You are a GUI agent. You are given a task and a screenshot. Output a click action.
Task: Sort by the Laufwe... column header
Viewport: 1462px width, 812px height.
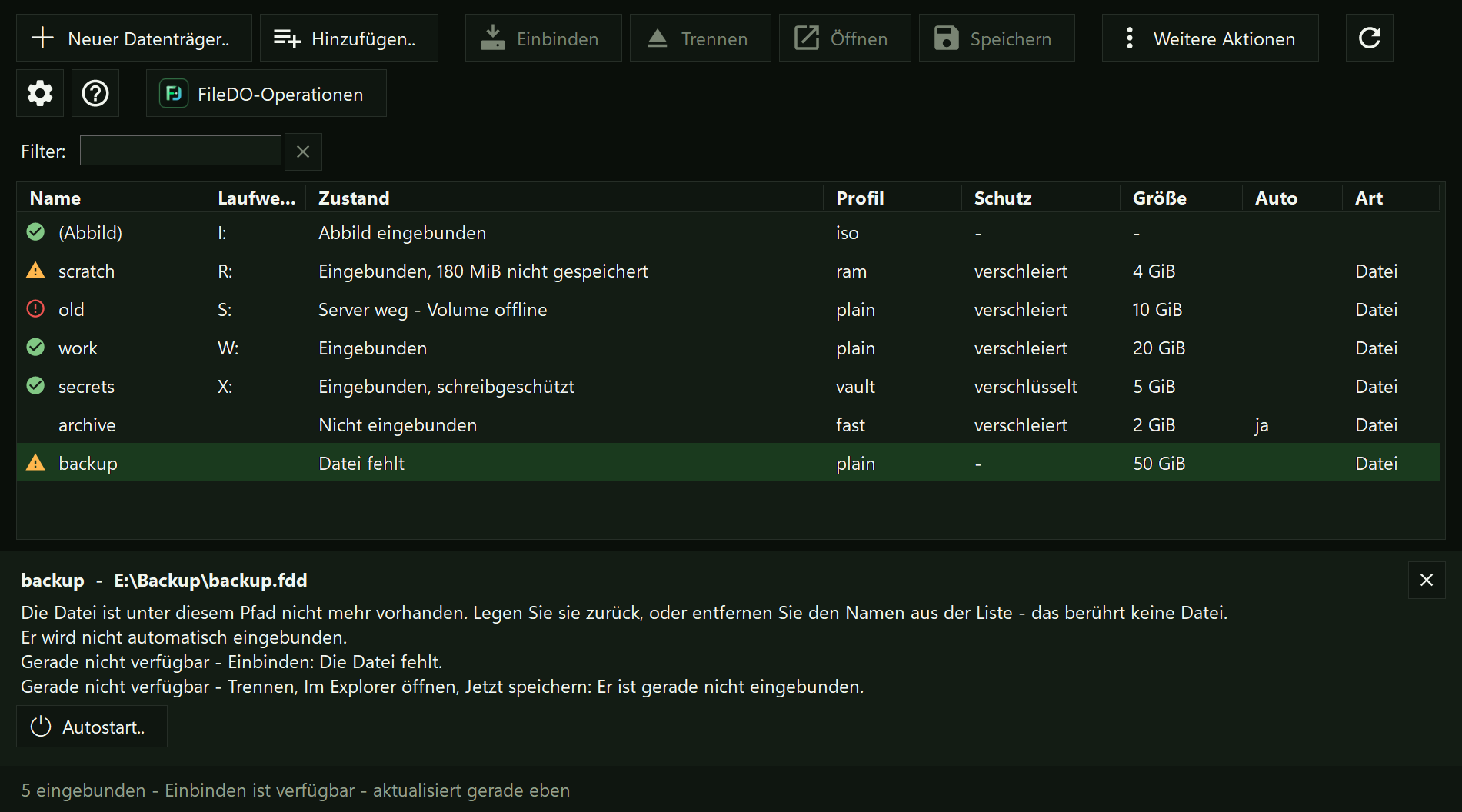pos(256,198)
